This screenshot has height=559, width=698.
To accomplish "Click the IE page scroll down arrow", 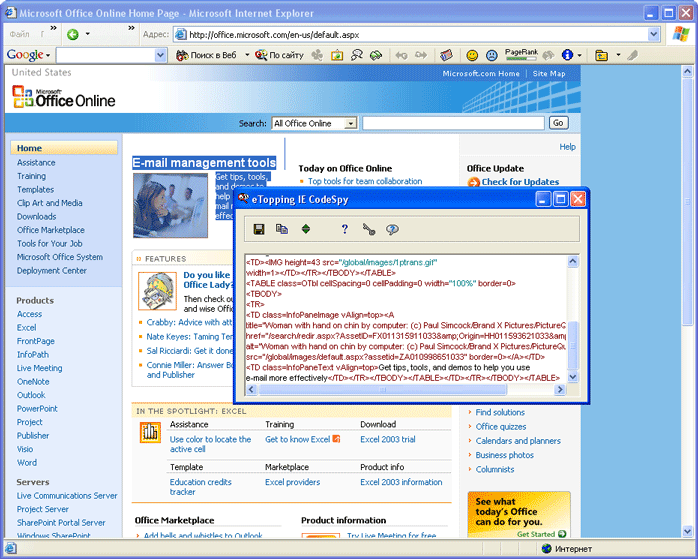I will pos(687,531).
